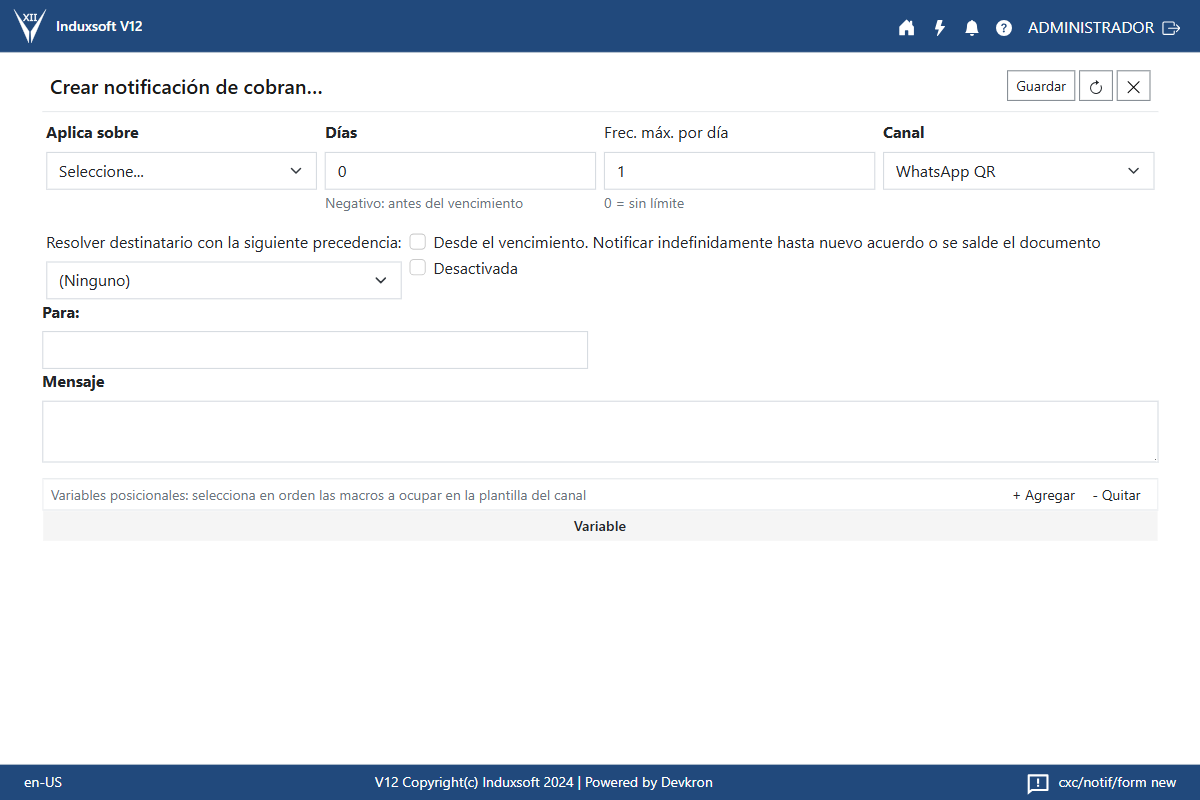Screen dimensions: 1200x800
Task: Click the footer copyright Powered by Devkron text
Action: tap(544, 782)
